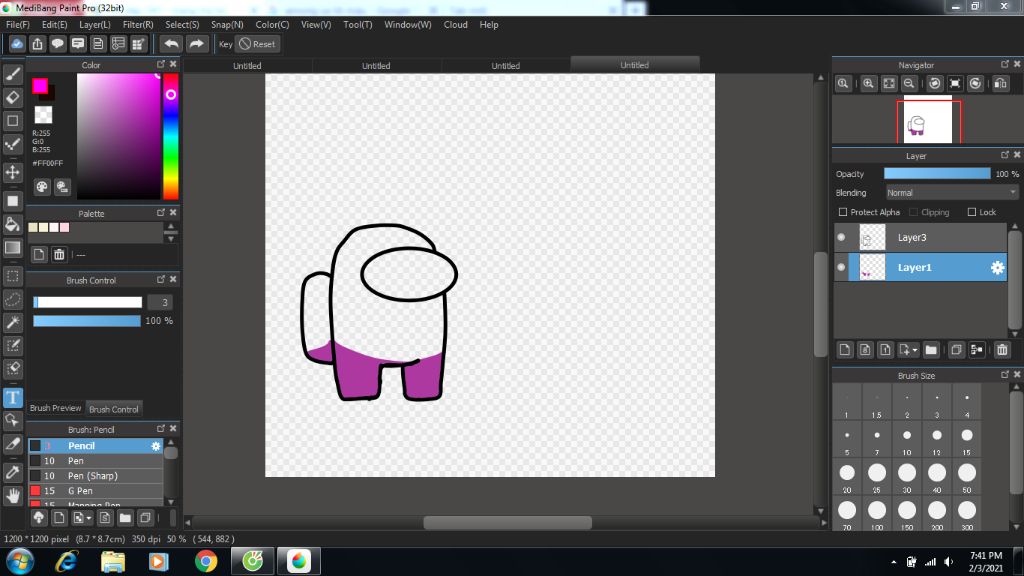Click the brush size value field
Screen dimensions: 1024x576
(162, 302)
